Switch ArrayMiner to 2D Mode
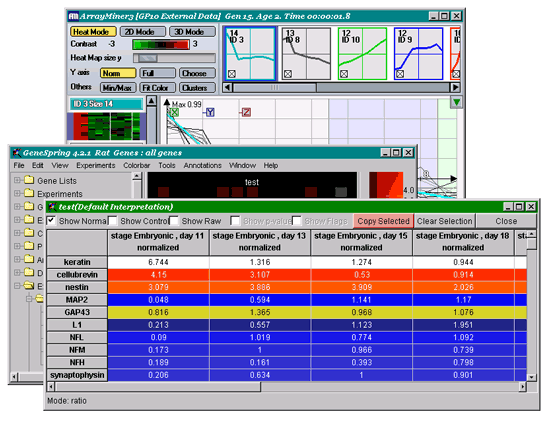 point(142,32)
